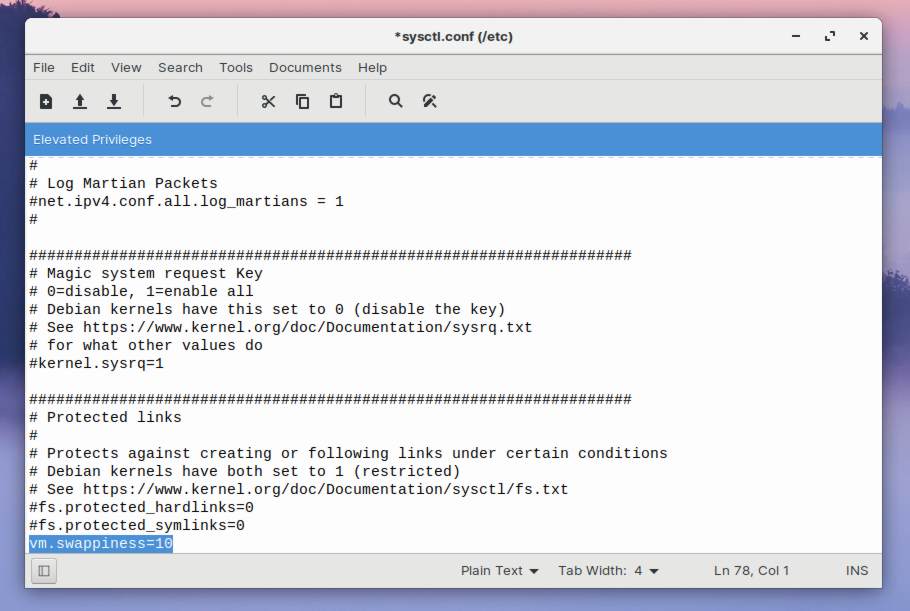Image resolution: width=910 pixels, height=611 pixels.
Task: Open the Plain Text language dropdown
Action: 499,571
